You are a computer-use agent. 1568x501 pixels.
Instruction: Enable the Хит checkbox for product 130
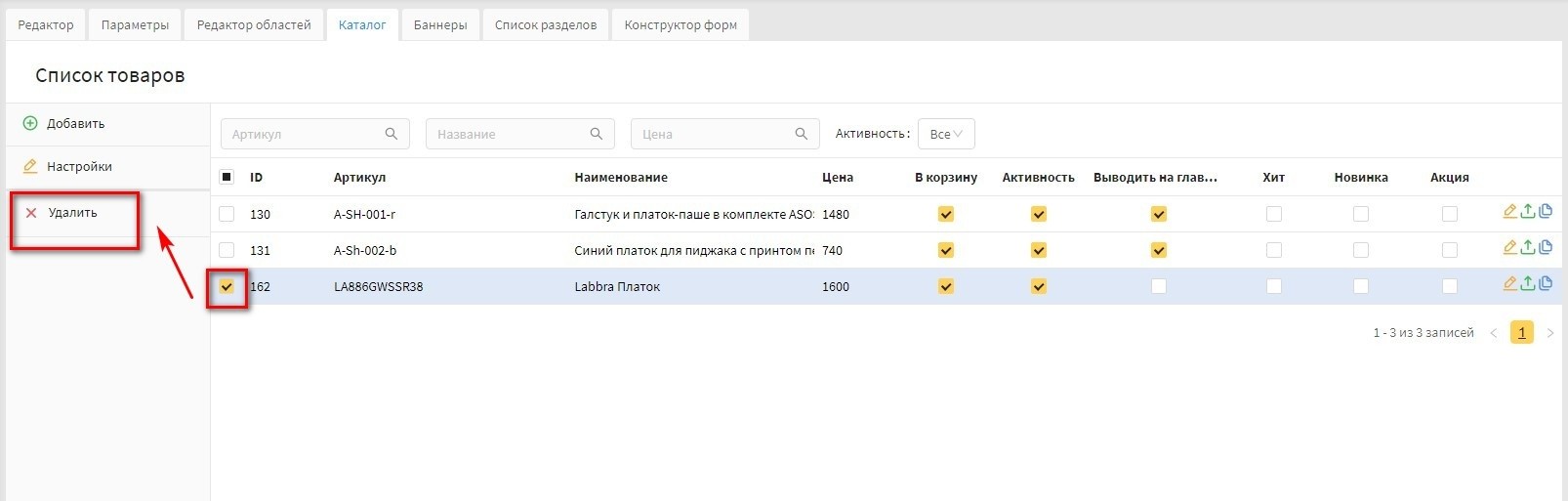(x=1273, y=214)
